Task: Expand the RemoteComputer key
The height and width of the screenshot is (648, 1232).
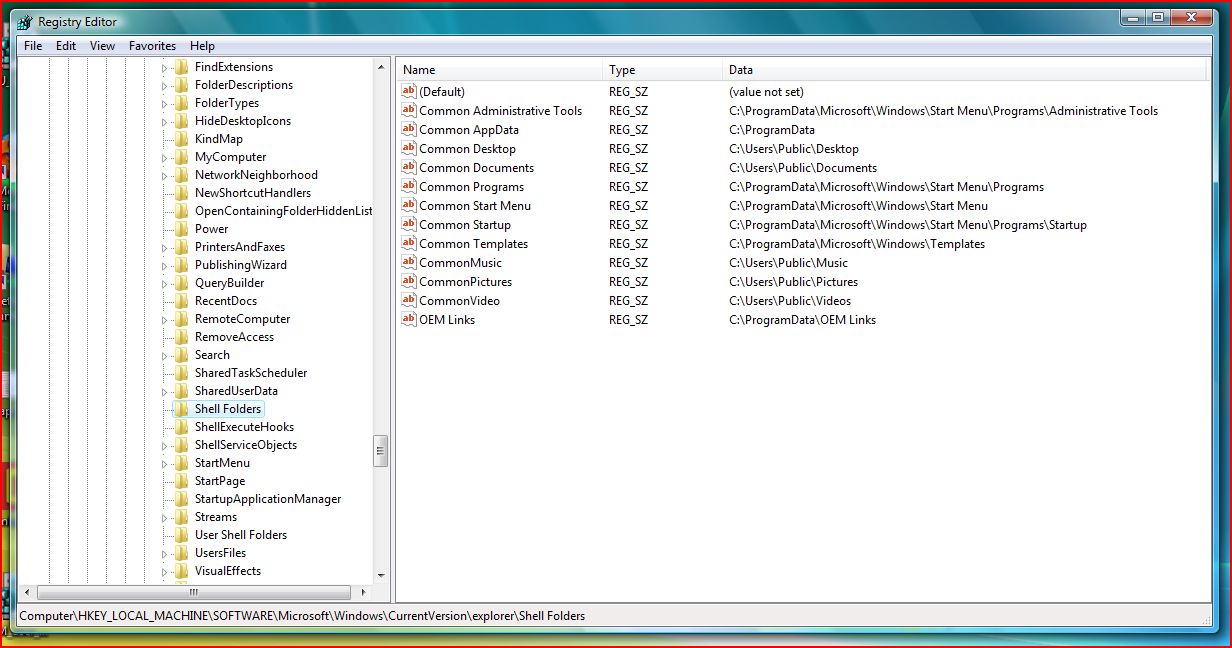Action: 165,319
